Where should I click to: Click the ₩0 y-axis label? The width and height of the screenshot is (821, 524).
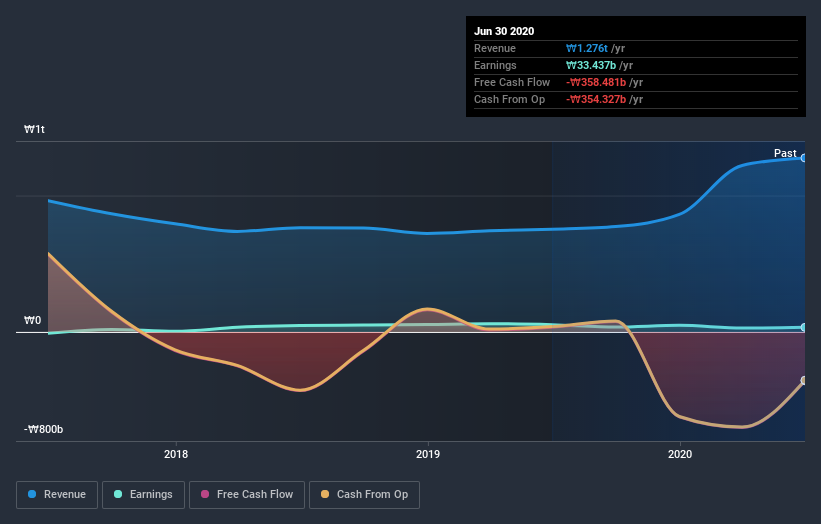point(32,320)
